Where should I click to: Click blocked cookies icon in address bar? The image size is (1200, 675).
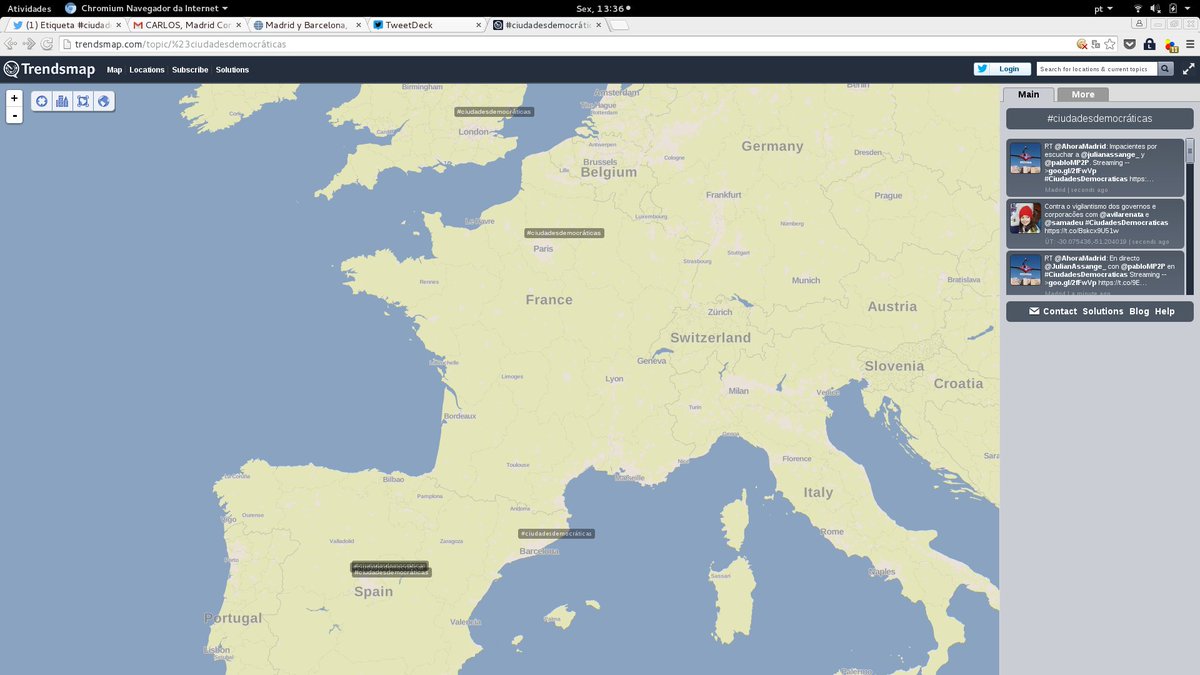pyautogui.click(x=1082, y=44)
